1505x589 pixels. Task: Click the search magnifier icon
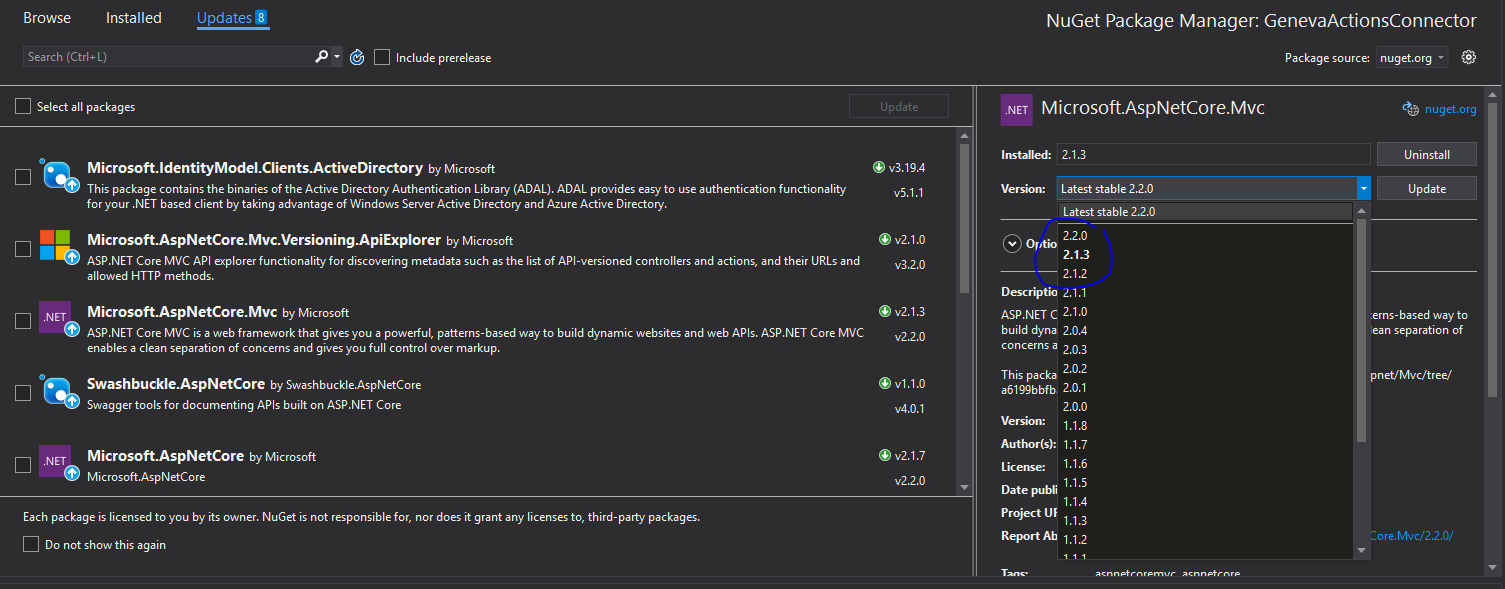[x=321, y=57]
